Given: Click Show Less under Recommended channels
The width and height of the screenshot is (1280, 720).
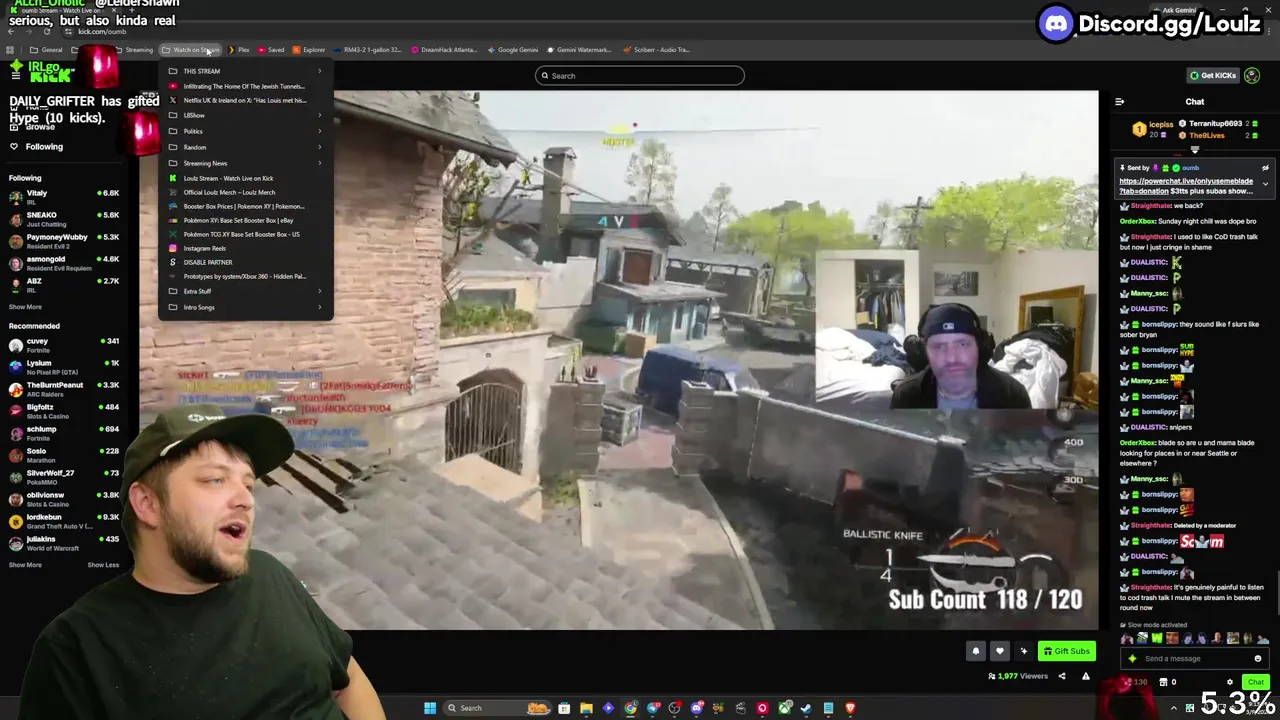Looking at the screenshot, I should pos(103,565).
